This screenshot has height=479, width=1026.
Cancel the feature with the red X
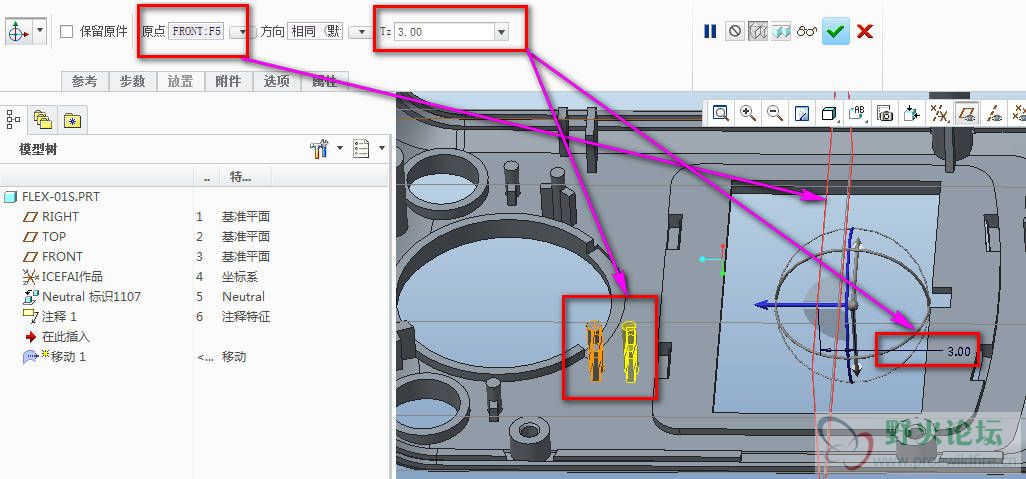865,31
